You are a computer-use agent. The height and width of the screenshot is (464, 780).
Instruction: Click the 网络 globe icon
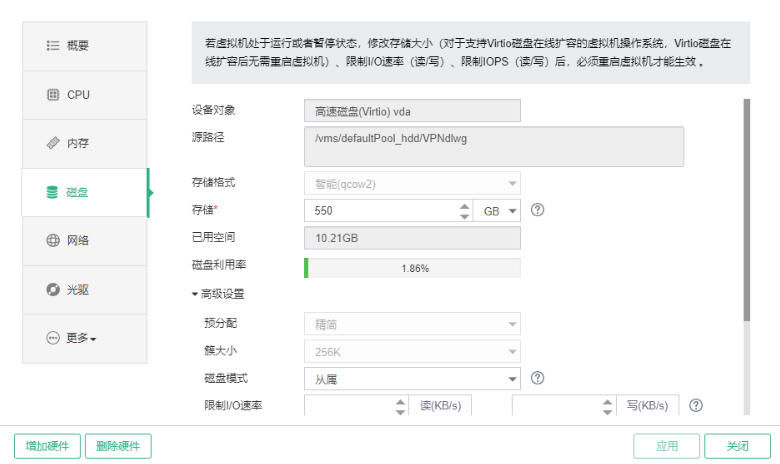[x=53, y=241]
